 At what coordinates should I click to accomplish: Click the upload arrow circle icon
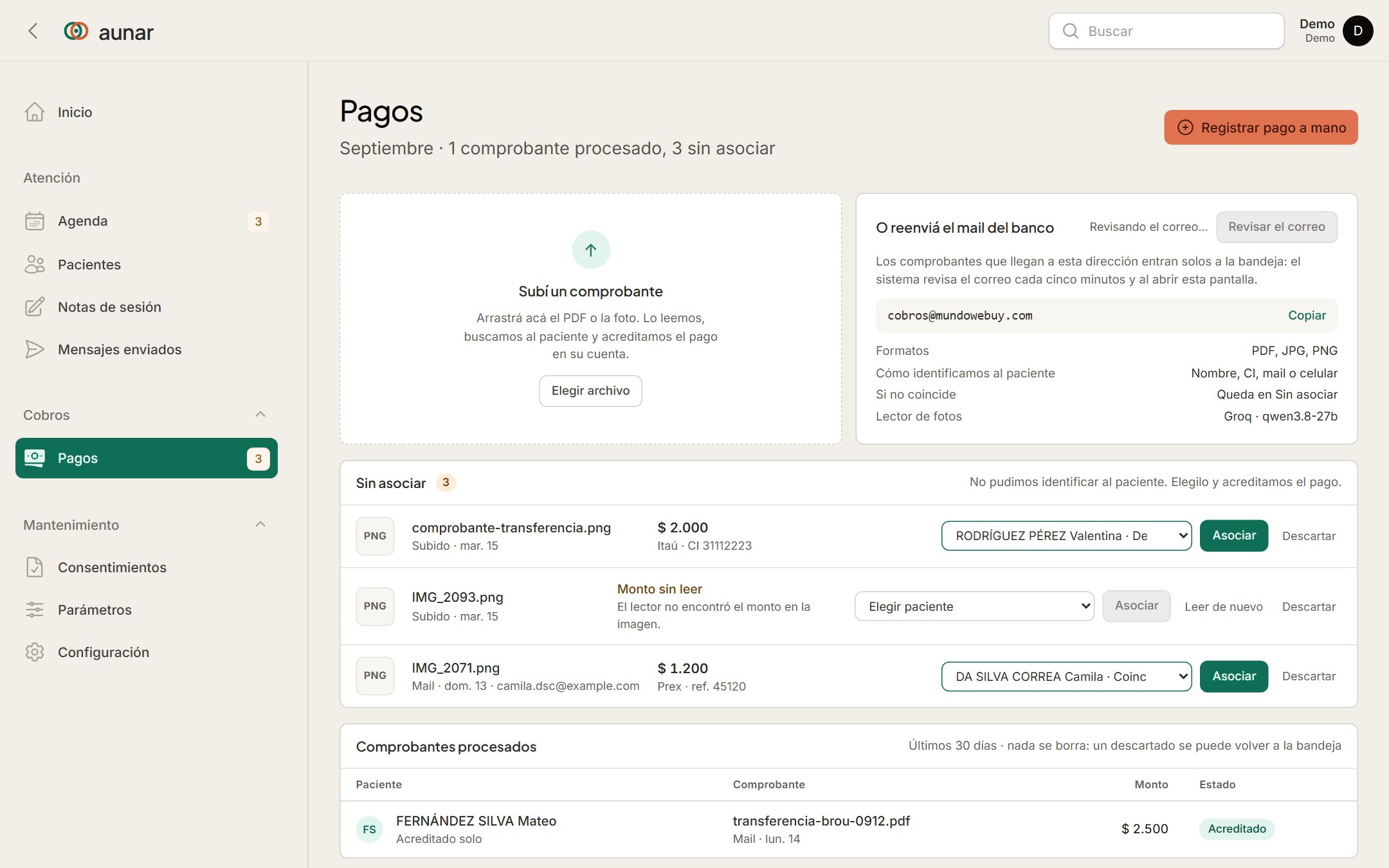pos(591,249)
